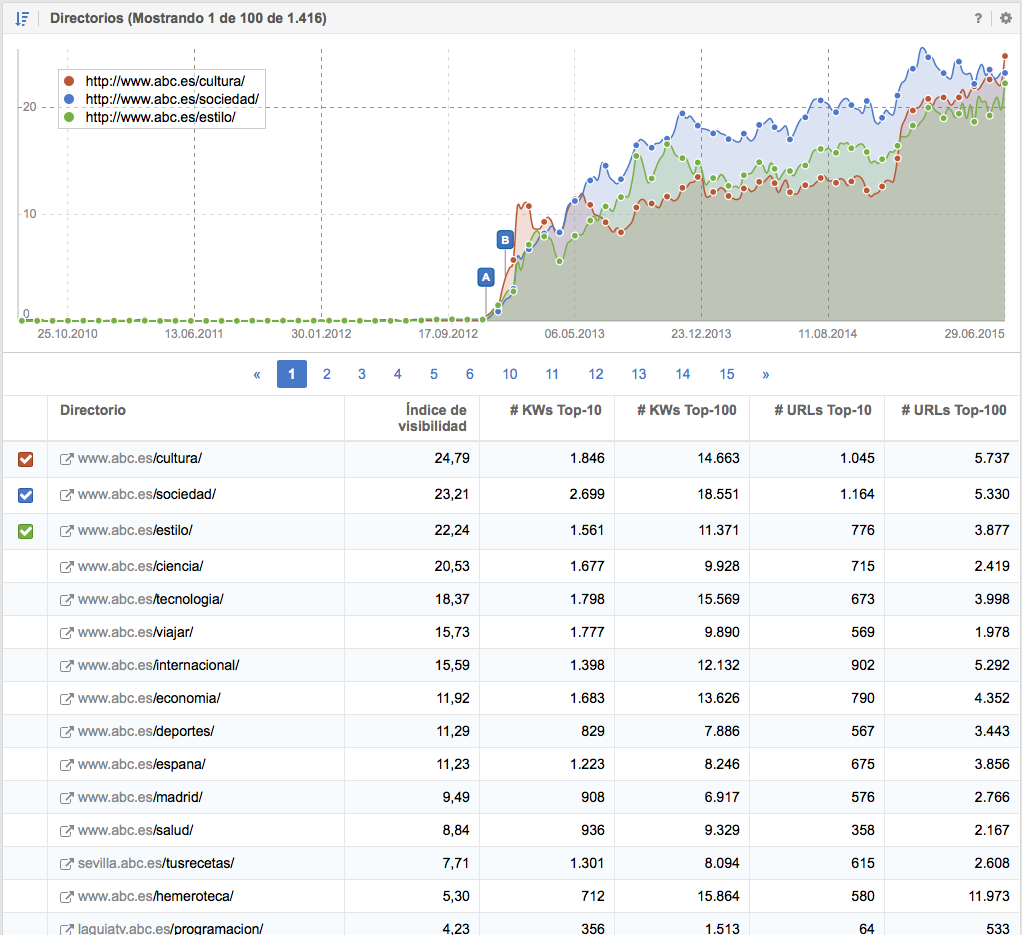Go to page 2 of results
1022x935 pixels.
tap(326, 374)
